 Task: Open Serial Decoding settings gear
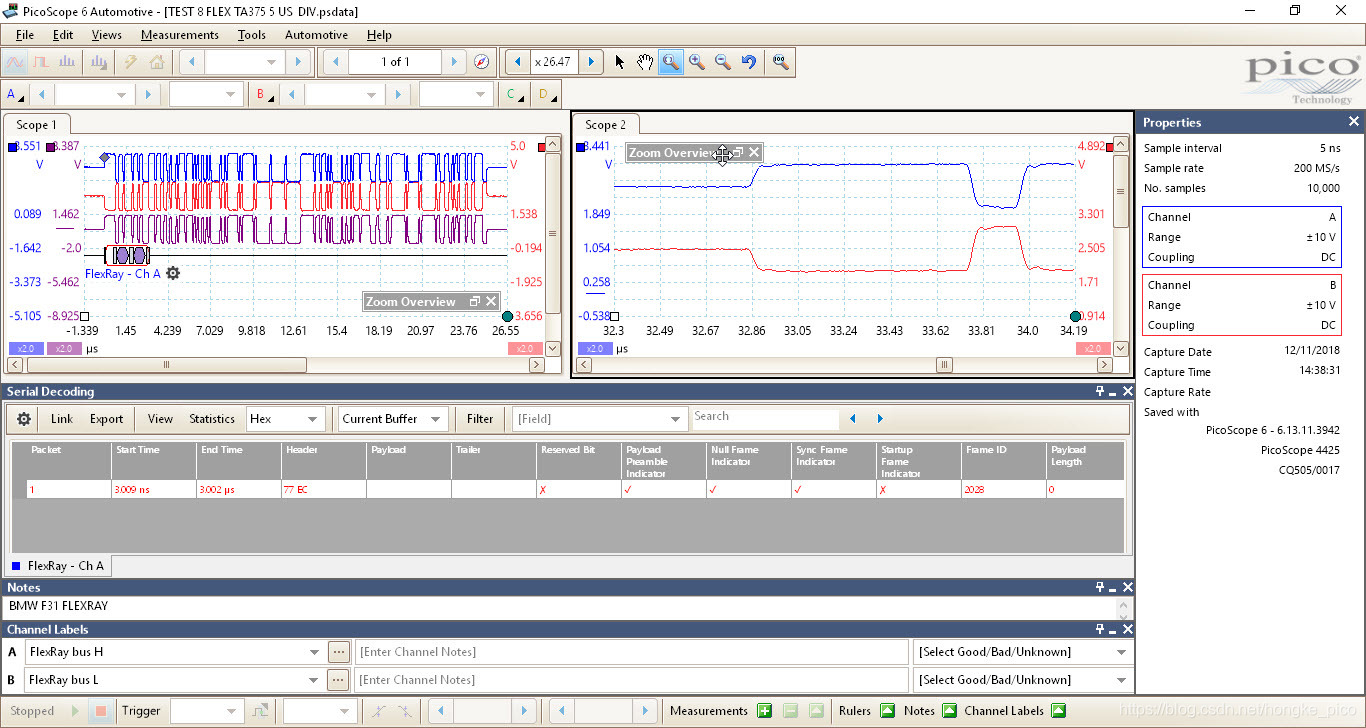(x=24, y=419)
